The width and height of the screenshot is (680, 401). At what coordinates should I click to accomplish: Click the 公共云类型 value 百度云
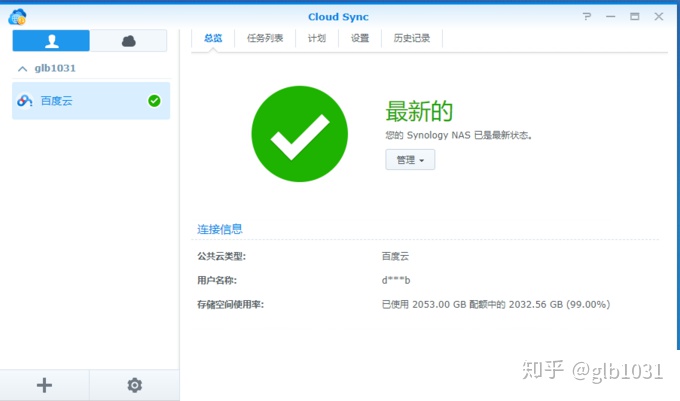(395, 256)
